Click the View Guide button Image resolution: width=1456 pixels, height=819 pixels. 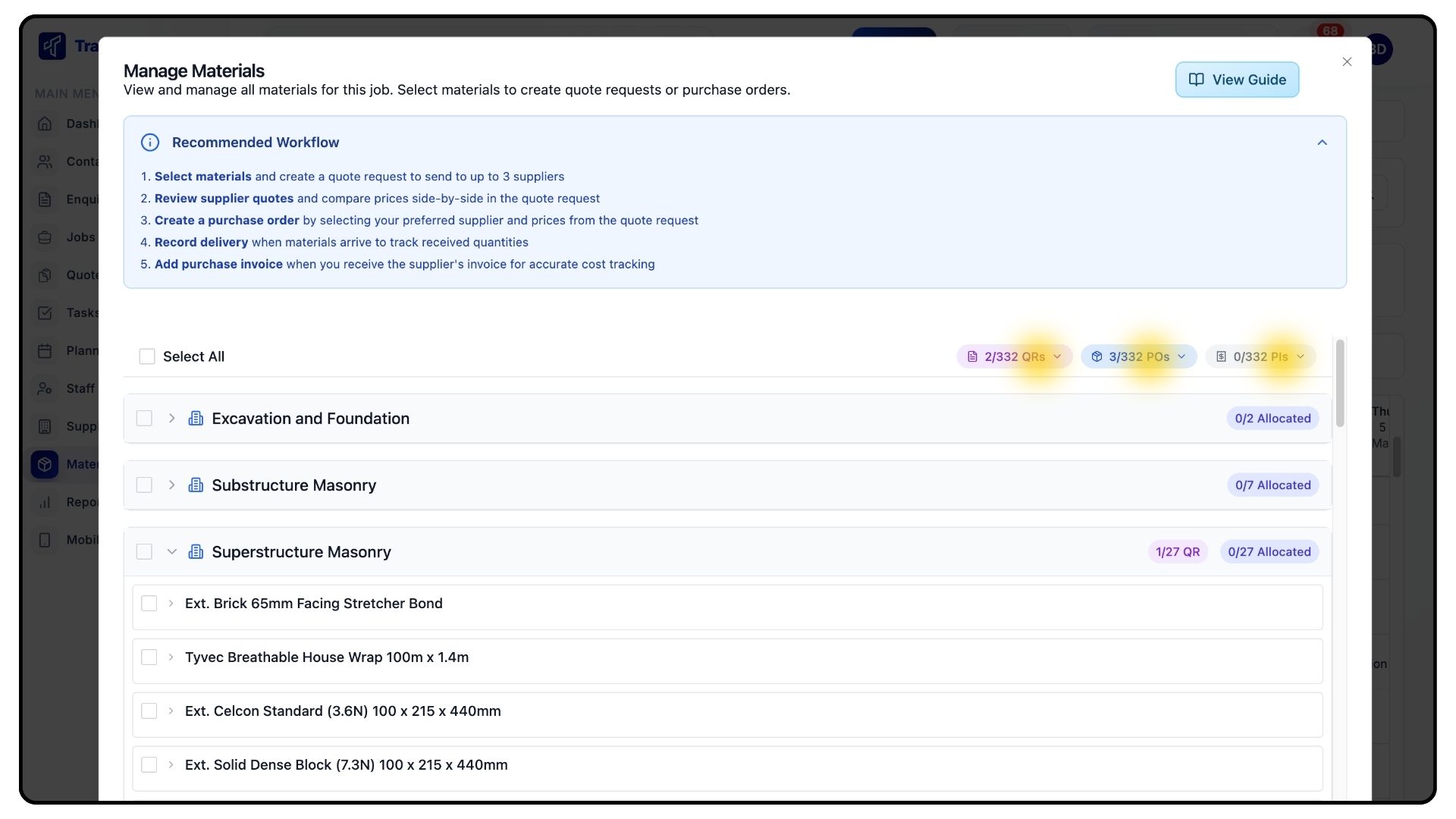1237,80
